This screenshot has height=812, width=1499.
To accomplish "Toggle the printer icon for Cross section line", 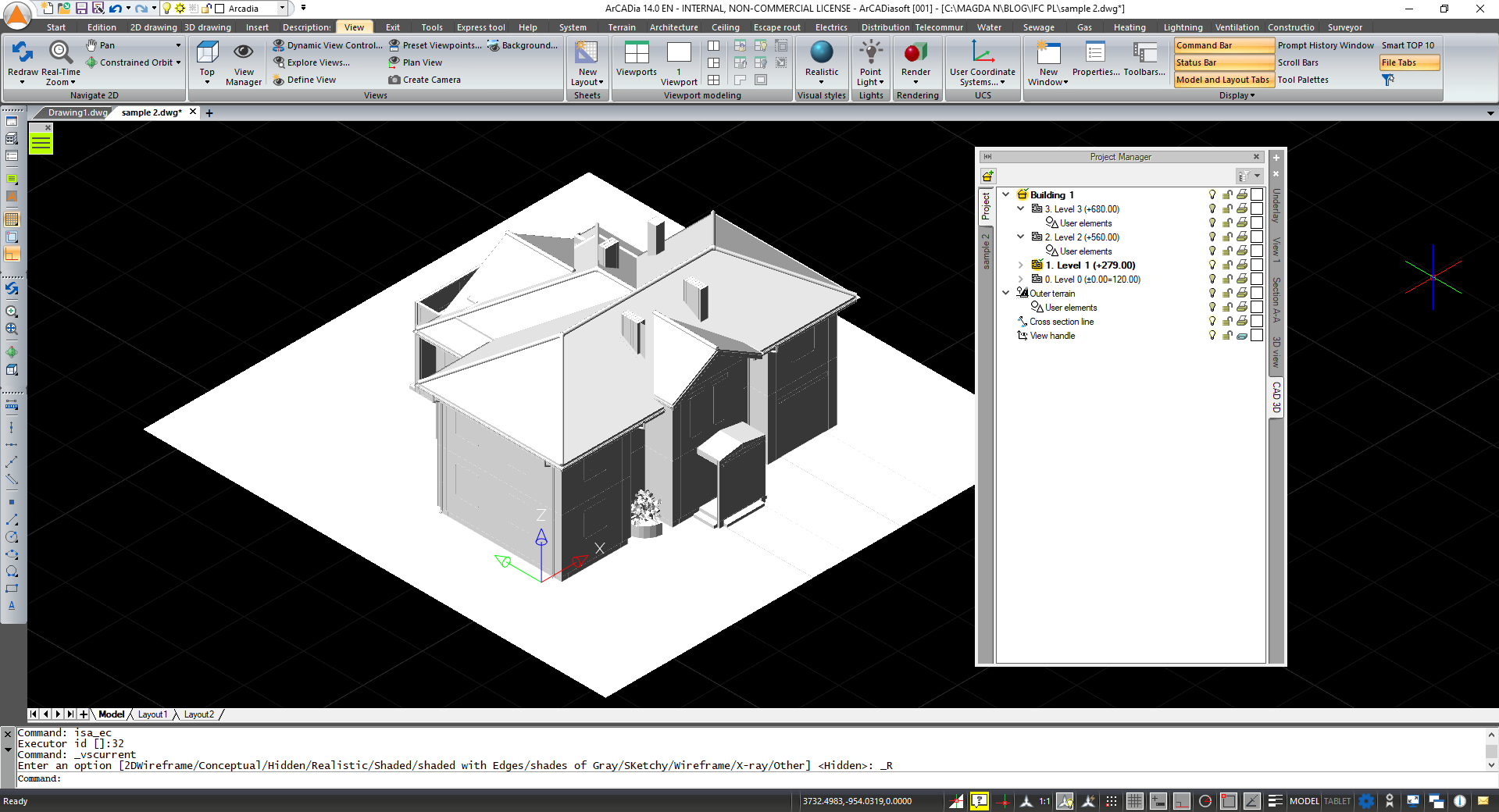I will (x=1241, y=322).
